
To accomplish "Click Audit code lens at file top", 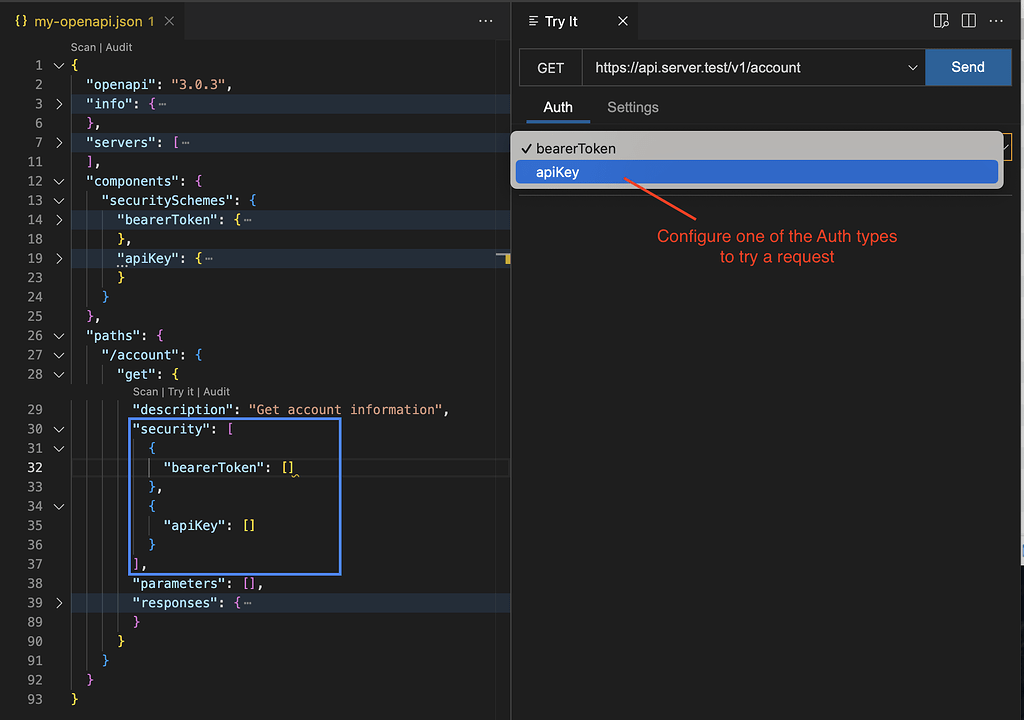I will (x=119, y=47).
